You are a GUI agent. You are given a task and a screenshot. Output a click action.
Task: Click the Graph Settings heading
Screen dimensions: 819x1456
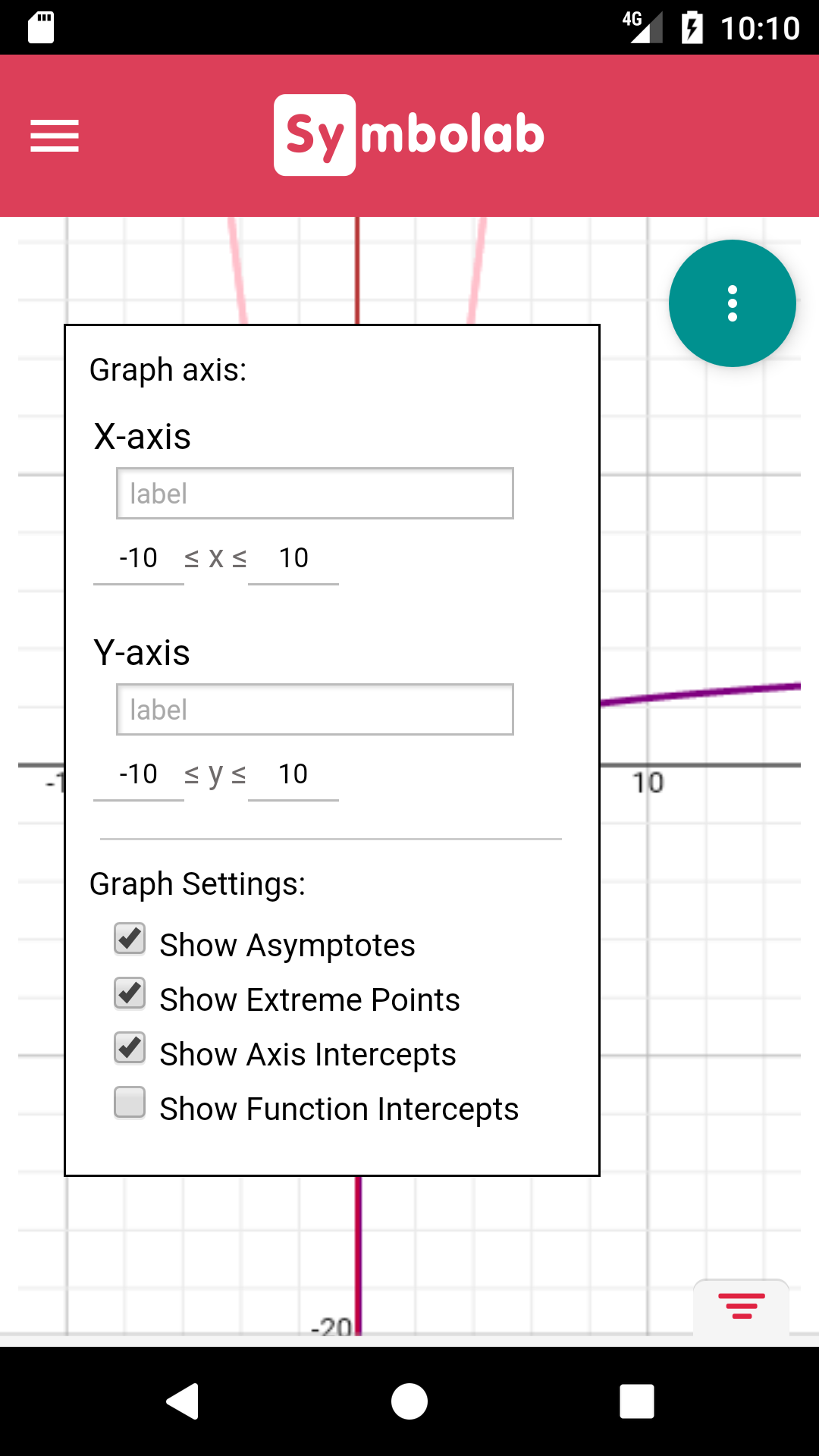click(x=199, y=883)
